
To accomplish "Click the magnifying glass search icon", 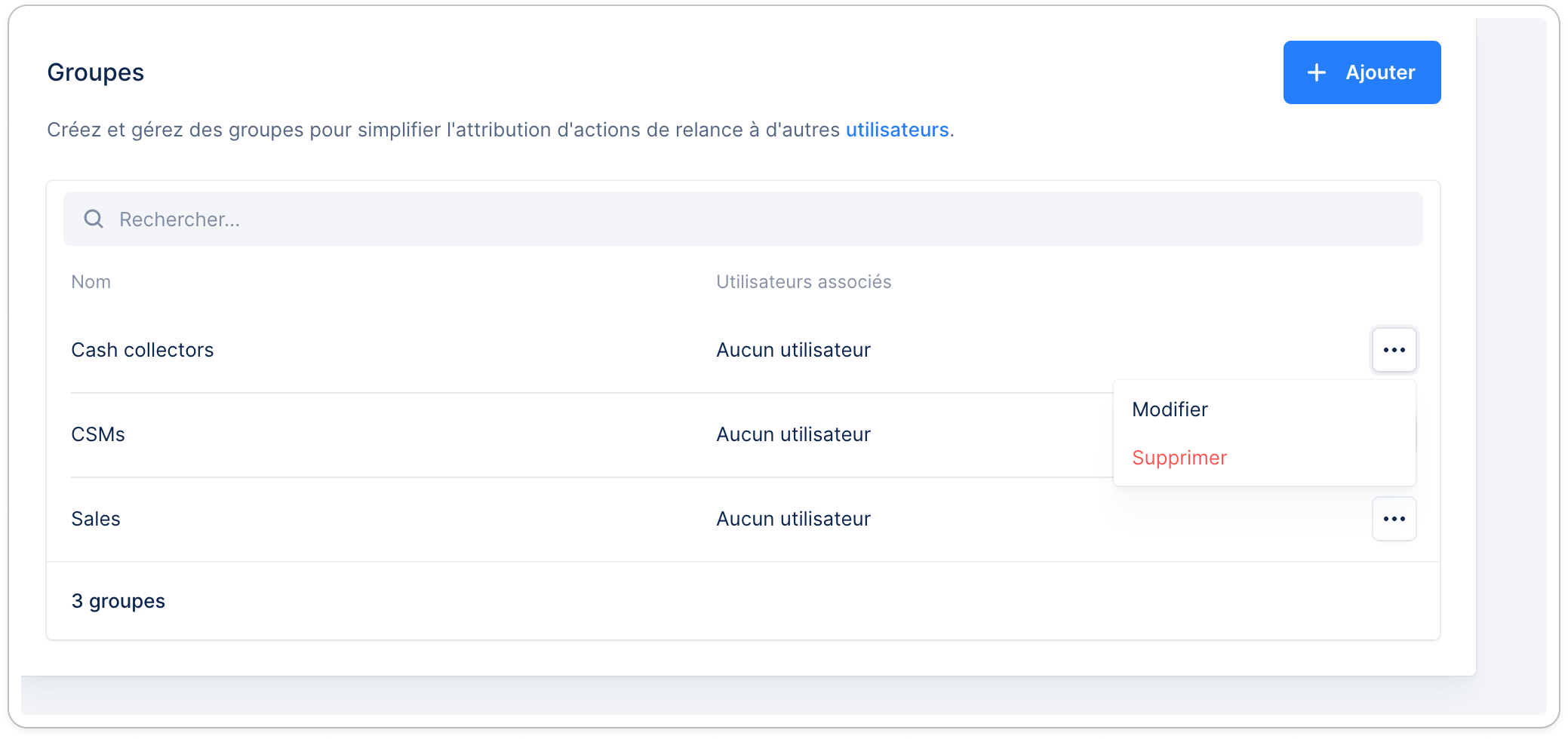I will (94, 219).
